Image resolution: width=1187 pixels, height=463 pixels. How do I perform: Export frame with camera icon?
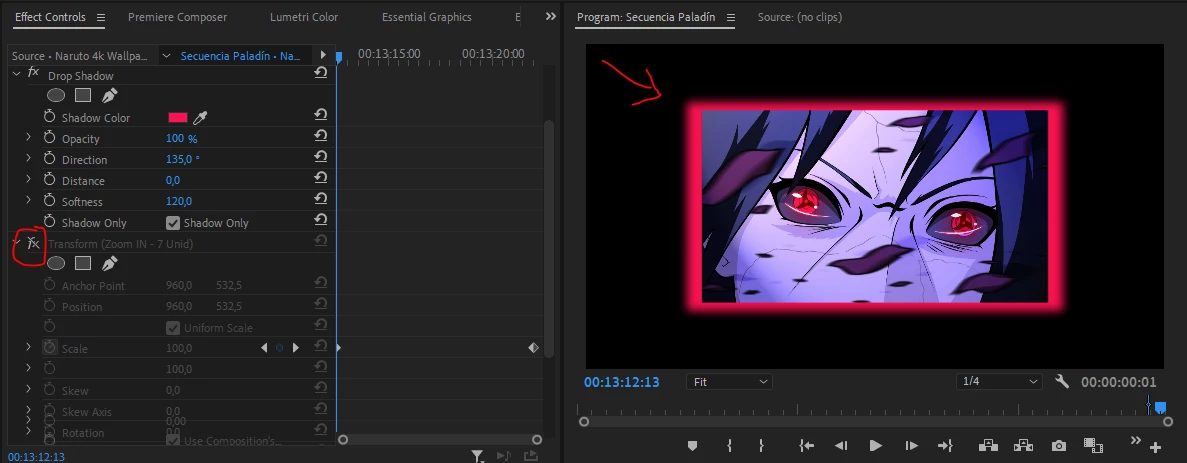point(1058,446)
